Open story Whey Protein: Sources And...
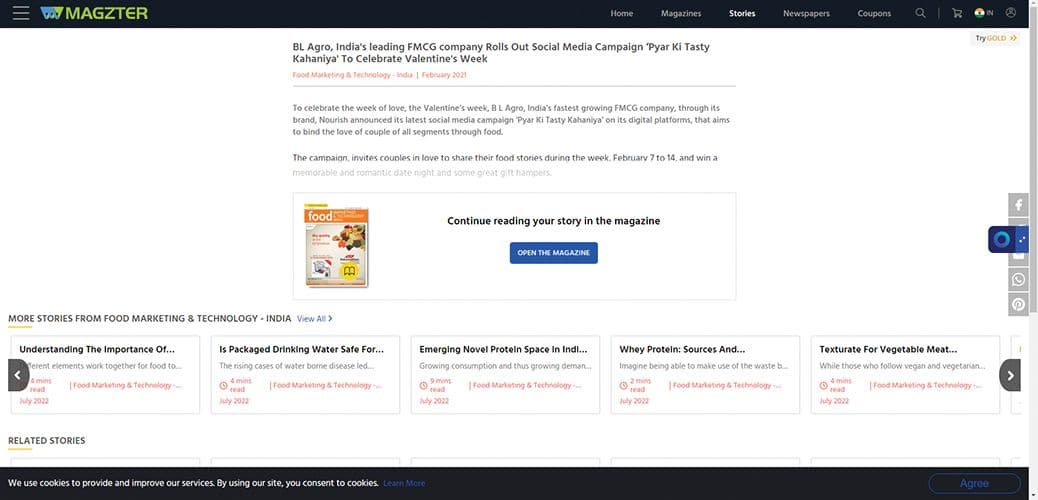The width and height of the screenshot is (1038, 500). [682, 349]
